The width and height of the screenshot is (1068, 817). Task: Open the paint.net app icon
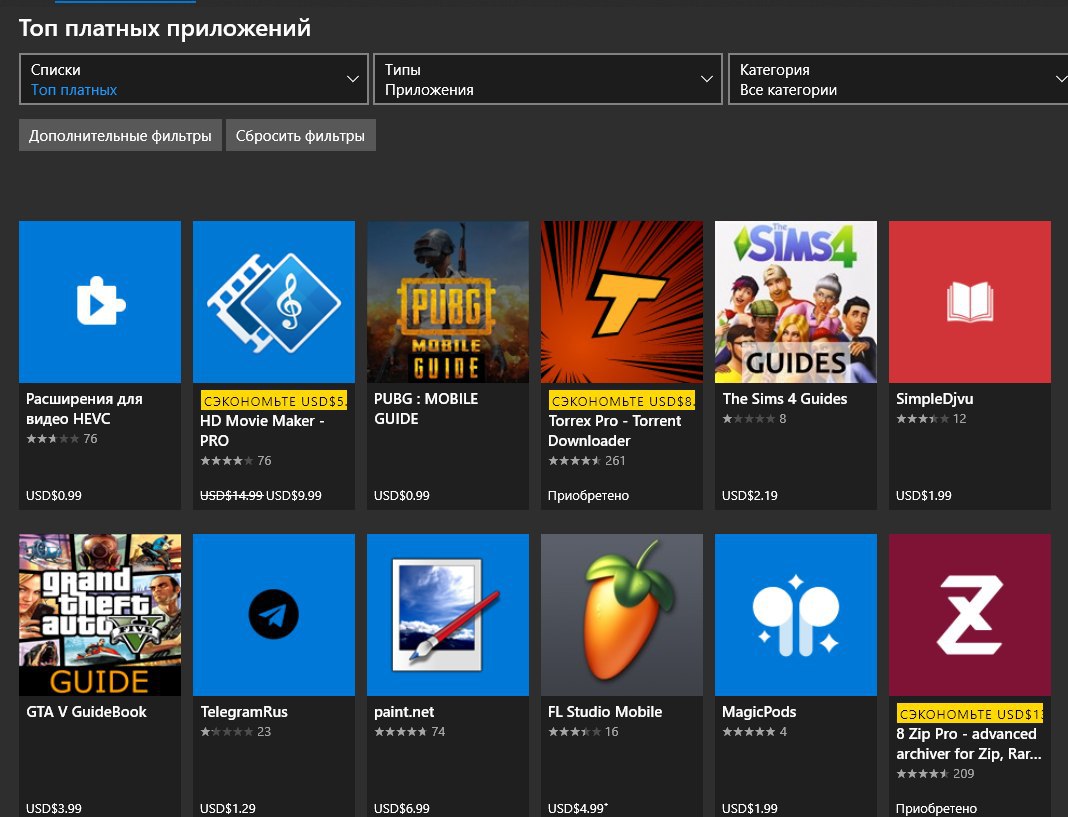coord(447,615)
